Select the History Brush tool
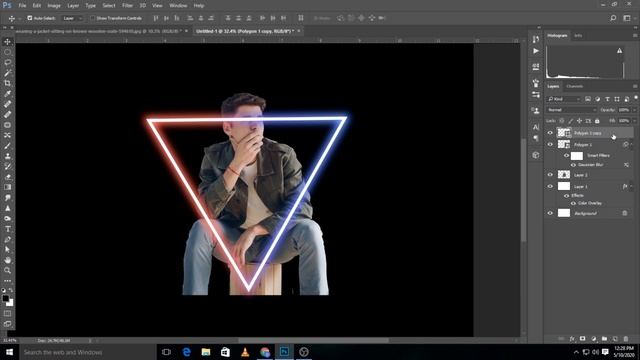Screen dimensions: 640x360 (7, 167)
